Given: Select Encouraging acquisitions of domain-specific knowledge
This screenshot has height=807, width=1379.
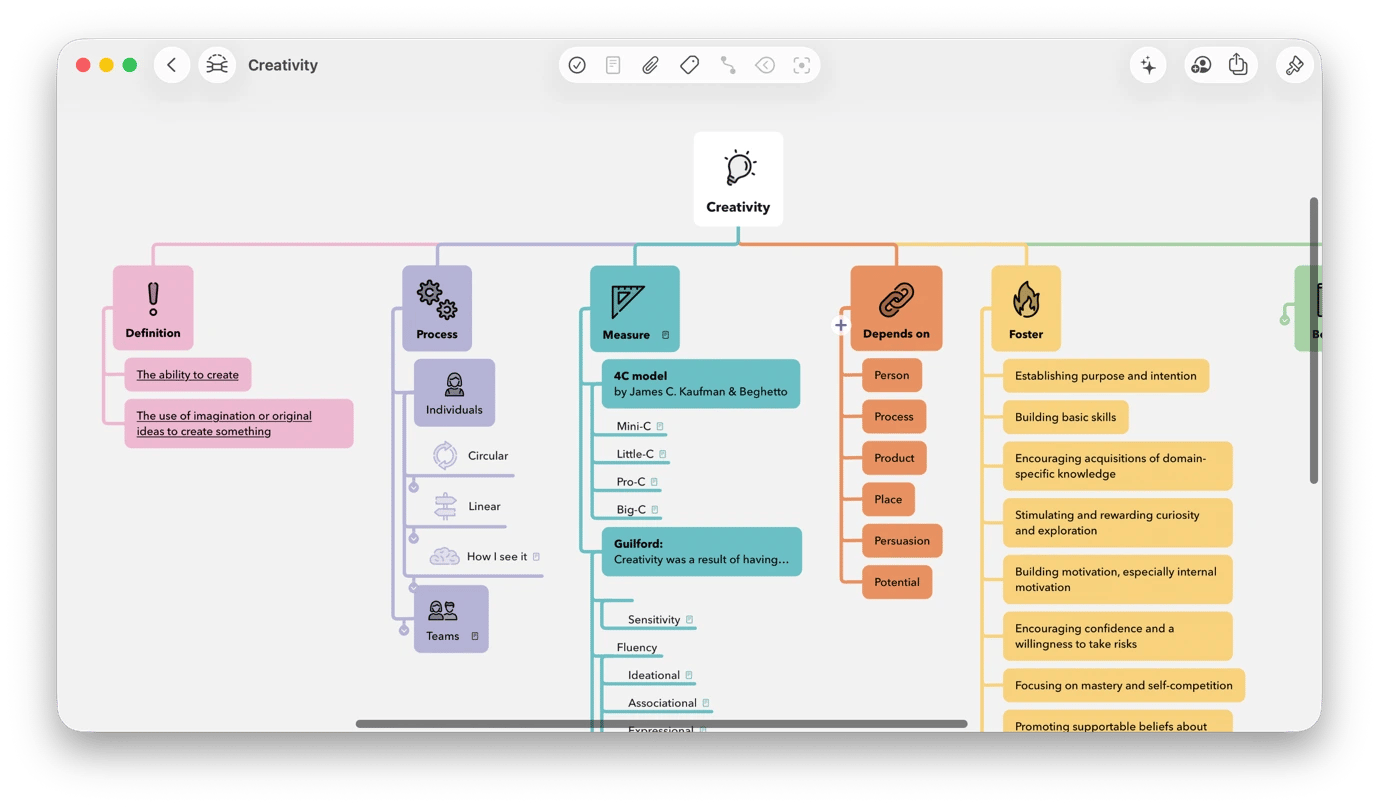Looking at the screenshot, I should pos(1118,466).
